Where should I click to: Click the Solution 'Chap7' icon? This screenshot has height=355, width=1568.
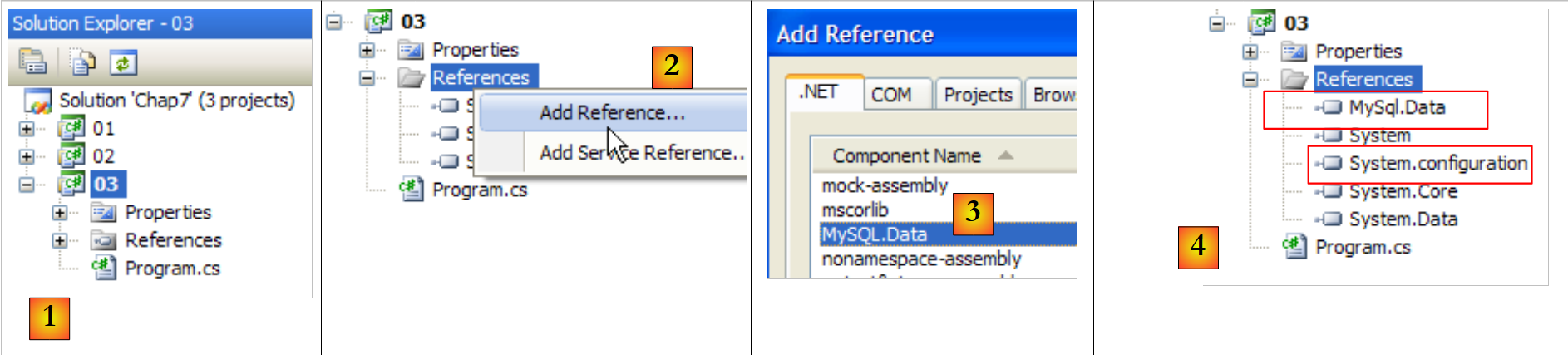tap(38, 101)
